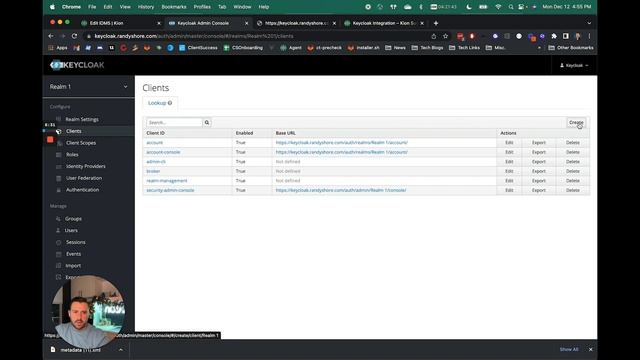
Task: Reload the page in Chrome
Action: point(74,36)
